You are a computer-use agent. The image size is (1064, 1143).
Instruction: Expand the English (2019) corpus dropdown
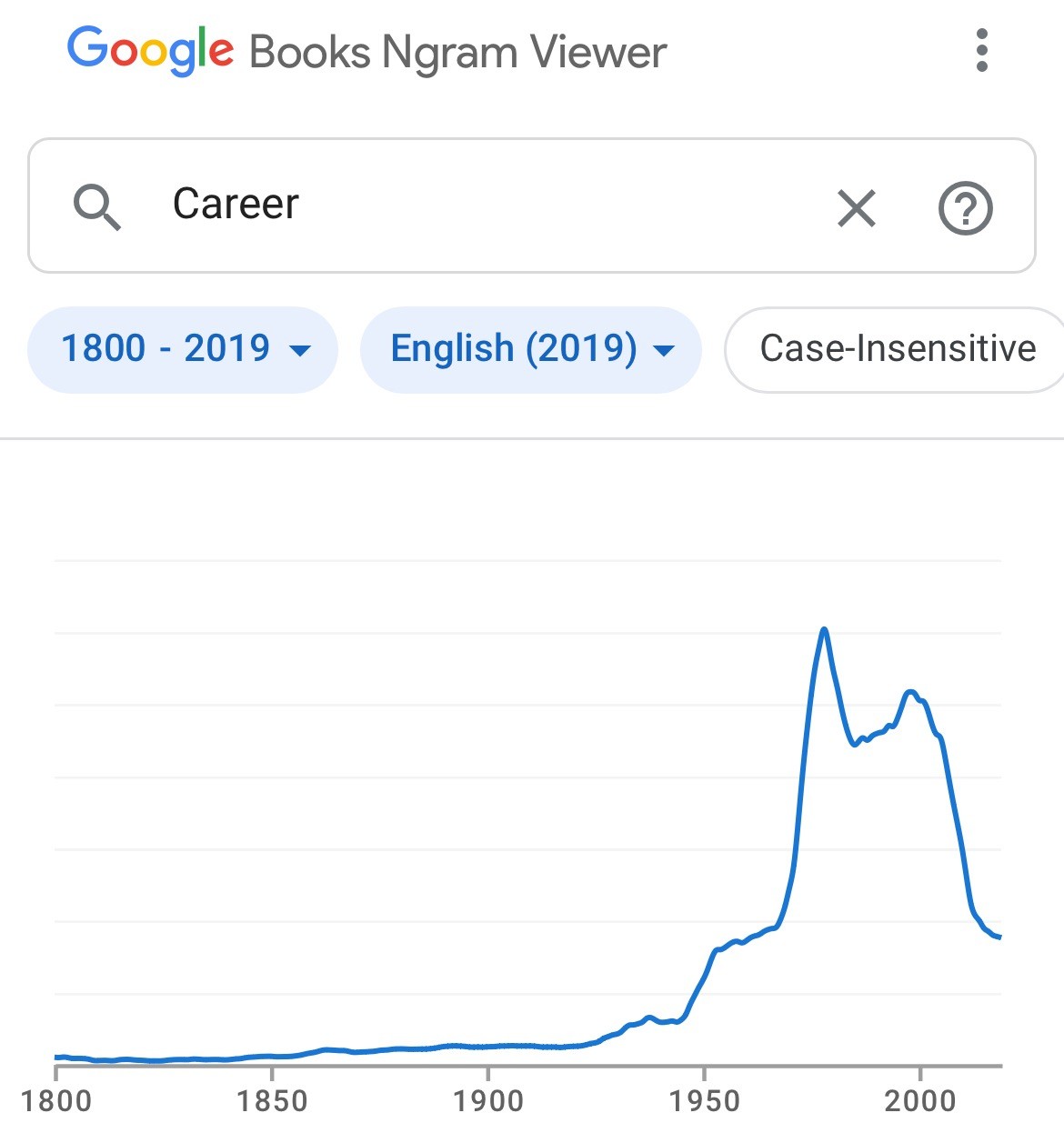pos(531,349)
